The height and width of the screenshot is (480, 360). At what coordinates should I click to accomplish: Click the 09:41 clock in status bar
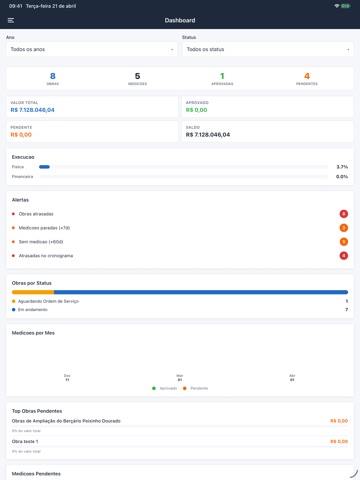(15, 6)
